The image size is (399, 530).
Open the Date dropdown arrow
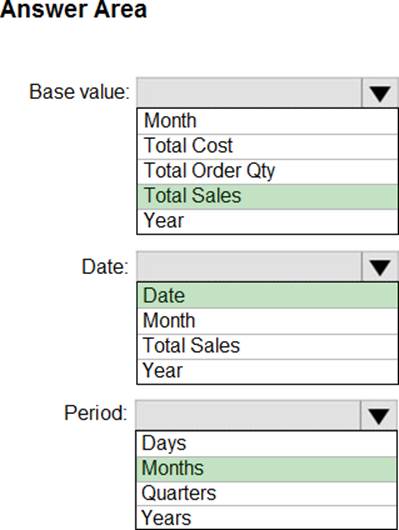coord(380,267)
